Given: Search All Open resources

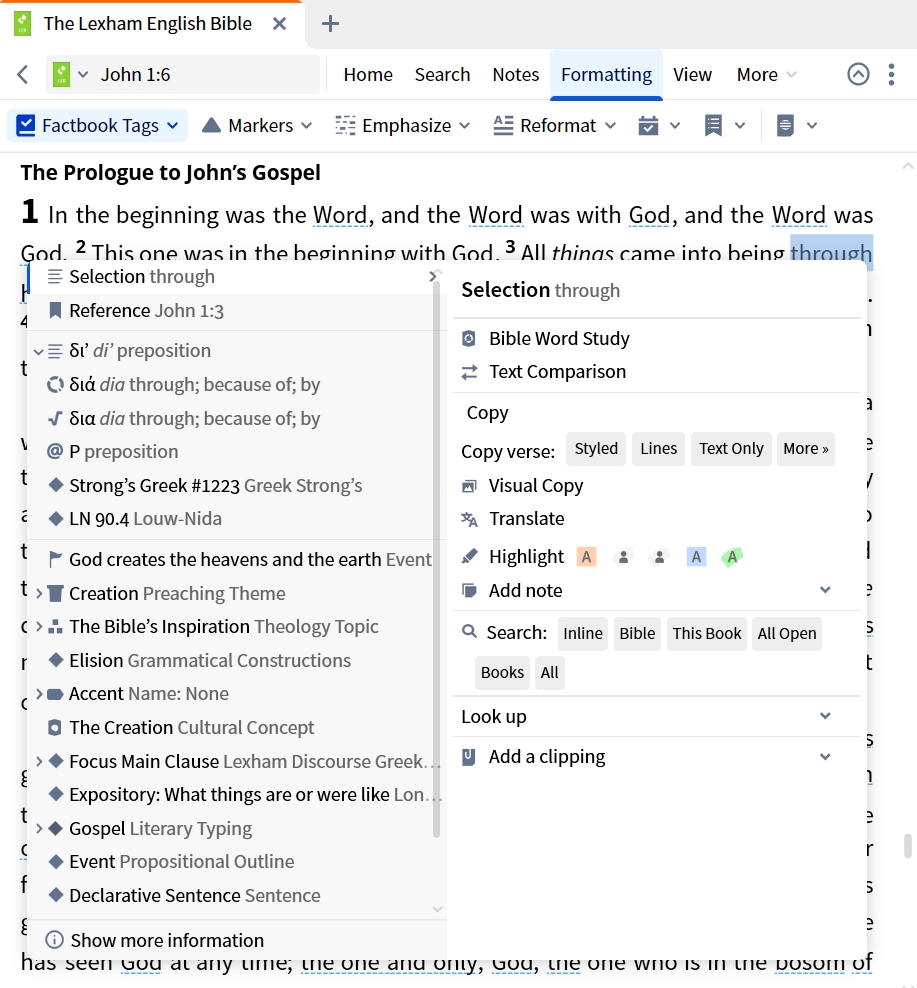Looking at the screenshot, I should point(787,634).
